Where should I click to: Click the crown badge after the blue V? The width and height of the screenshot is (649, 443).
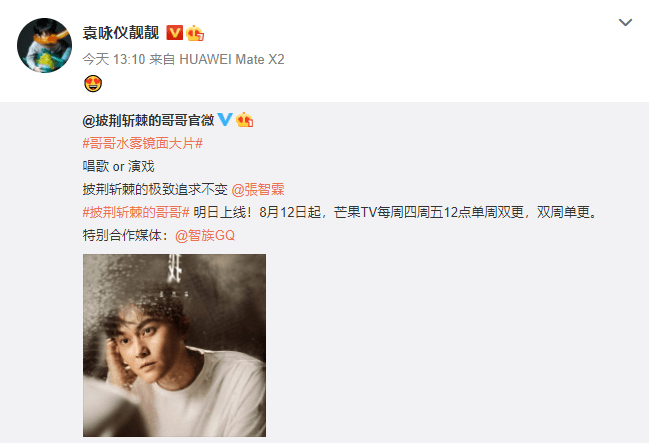coord(245,120)
